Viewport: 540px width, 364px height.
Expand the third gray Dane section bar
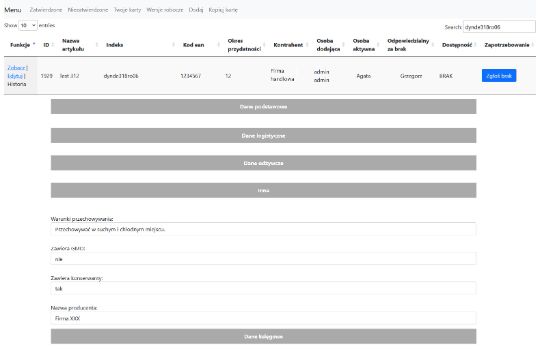[263, 163]
